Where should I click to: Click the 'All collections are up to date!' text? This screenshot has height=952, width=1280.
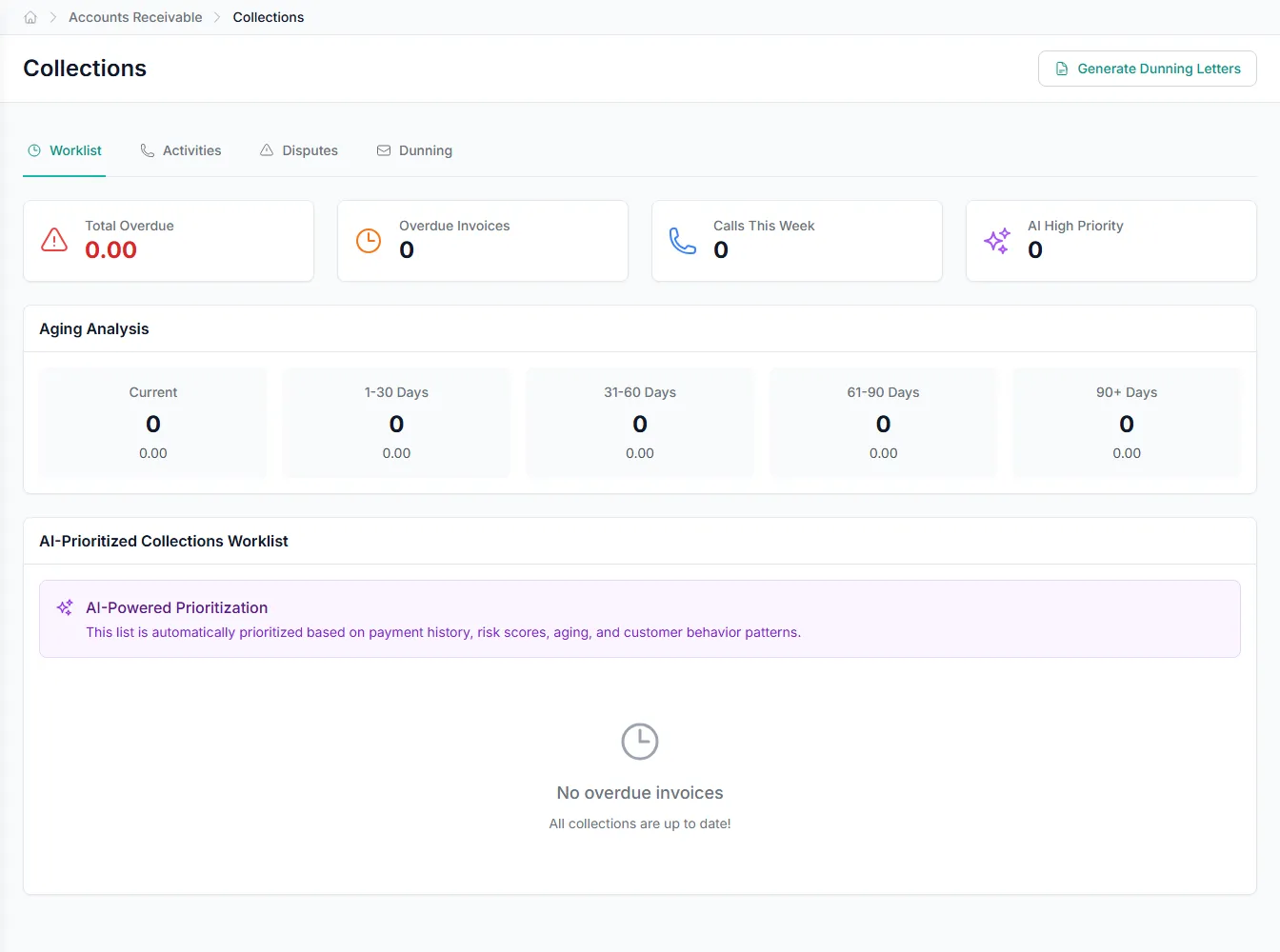640,823
